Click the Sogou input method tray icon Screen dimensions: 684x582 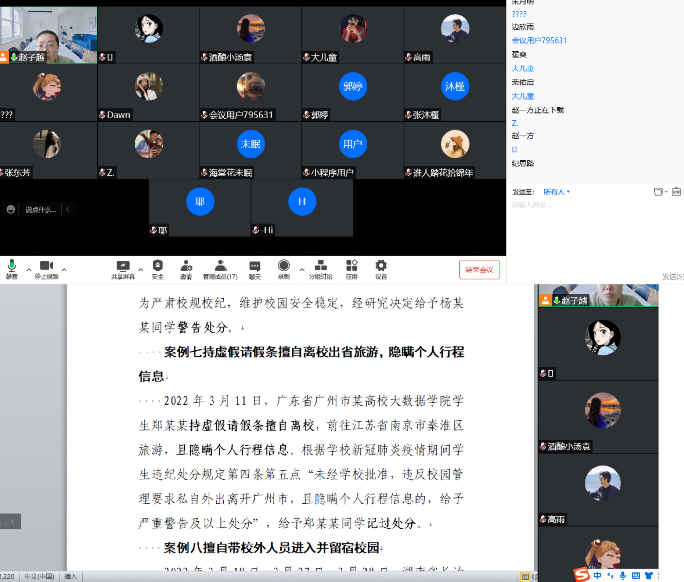580,574
